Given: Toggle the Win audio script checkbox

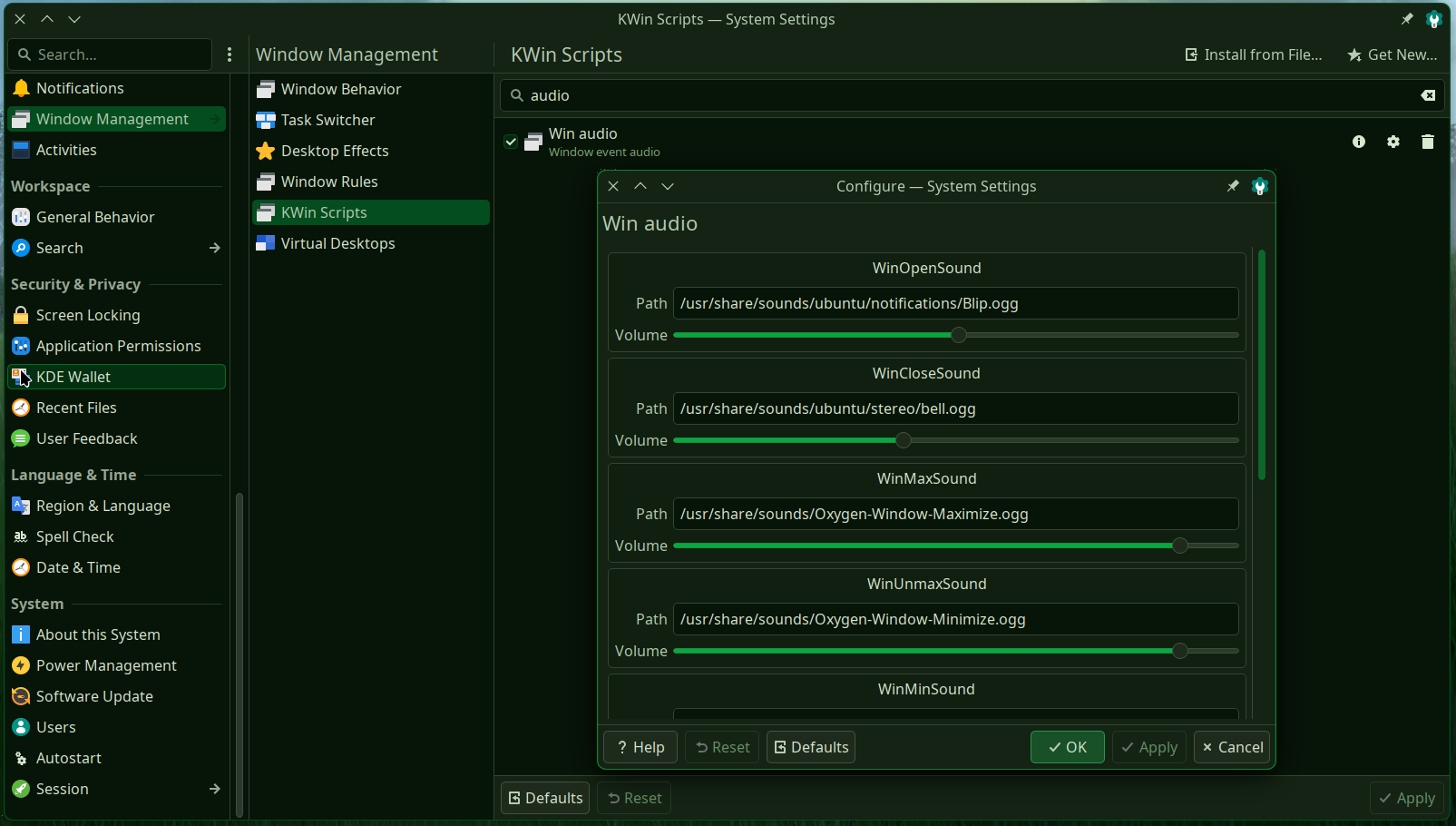Looking at the screenshot, I should coord(511,142).
